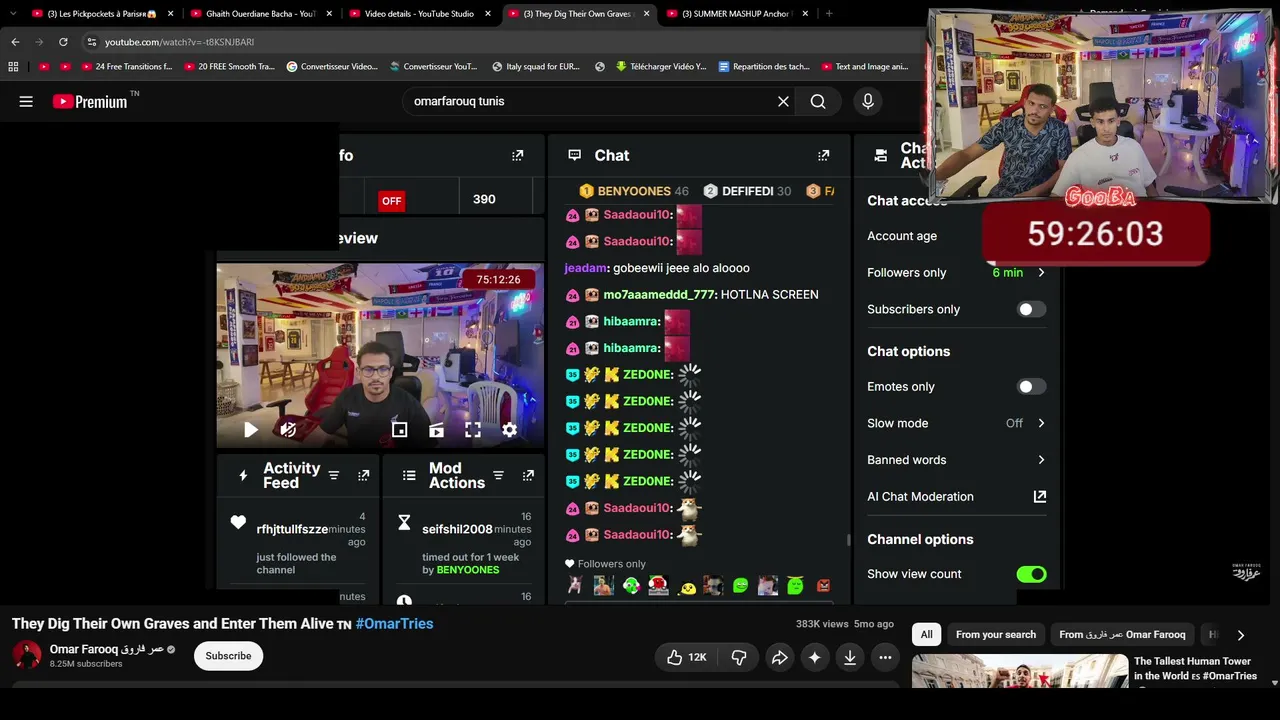Open miniplayer in the stream preview

[x=399, y=430]
